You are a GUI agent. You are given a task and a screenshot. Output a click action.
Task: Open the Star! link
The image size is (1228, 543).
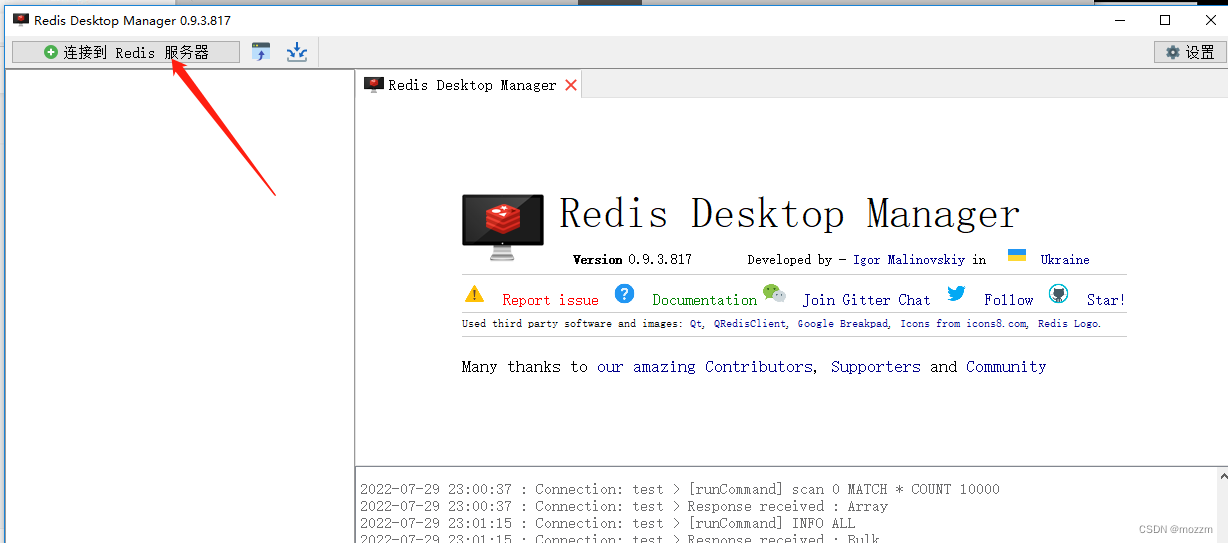click(1106, 300)
